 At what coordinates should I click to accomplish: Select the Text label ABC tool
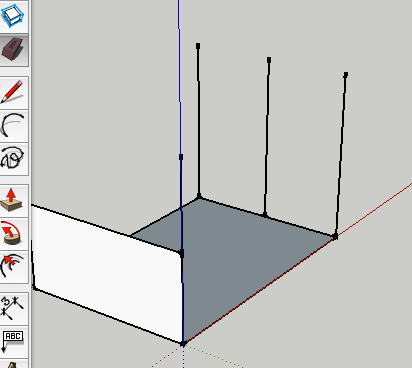(13, 342)
